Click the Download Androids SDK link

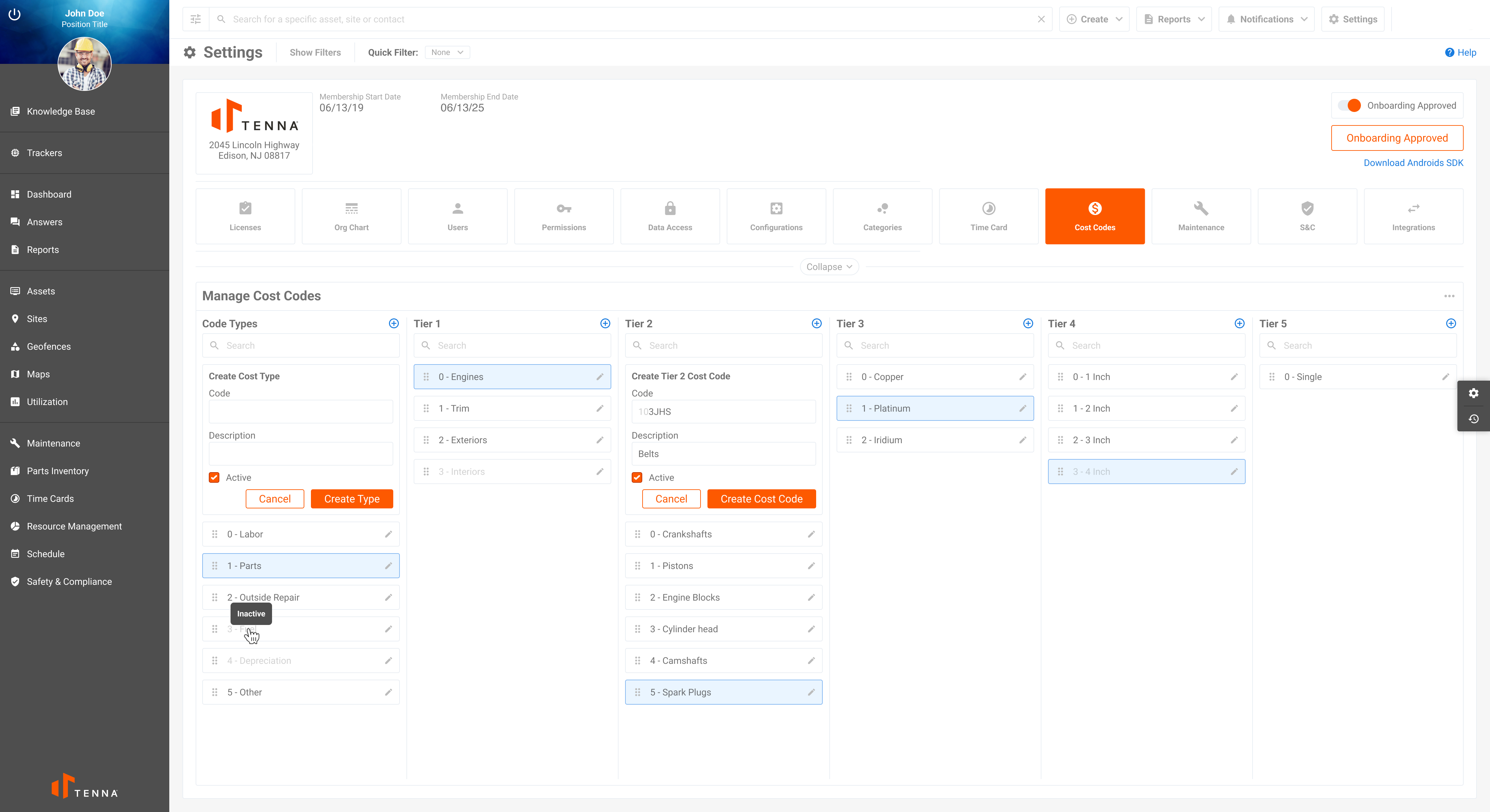click(x=1413, y=163)
